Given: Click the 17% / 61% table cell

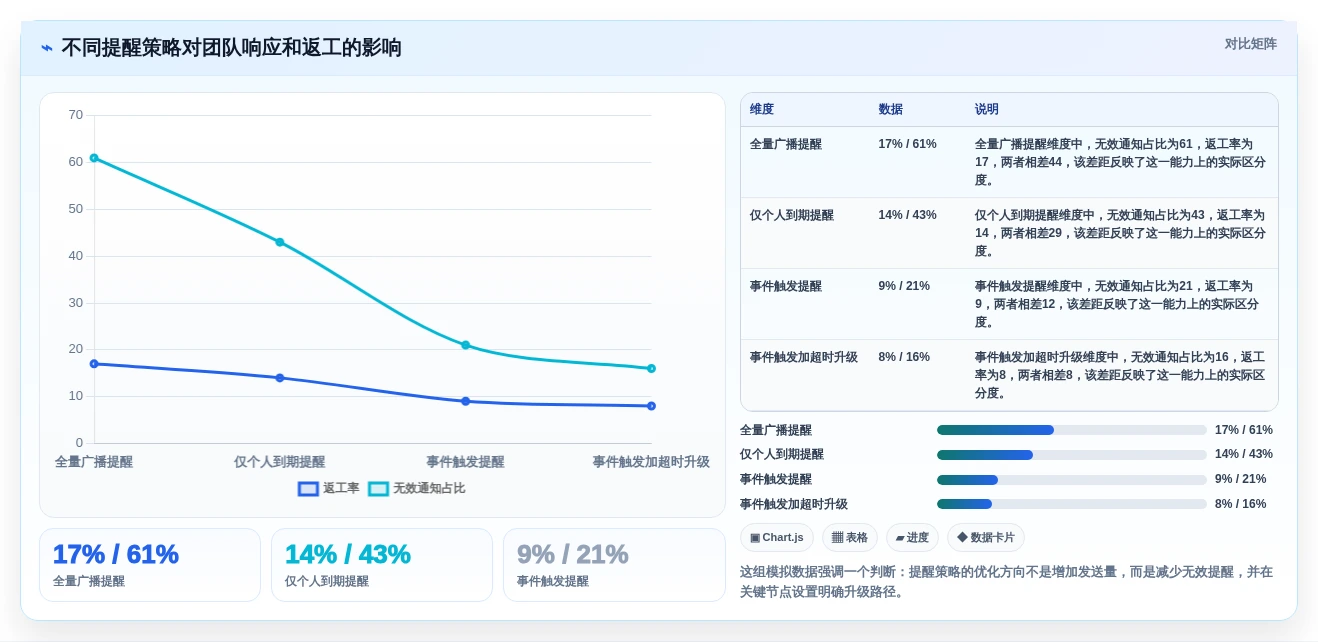Looking at the screenshot, I should pyautogui.click(x=907, y=144).
